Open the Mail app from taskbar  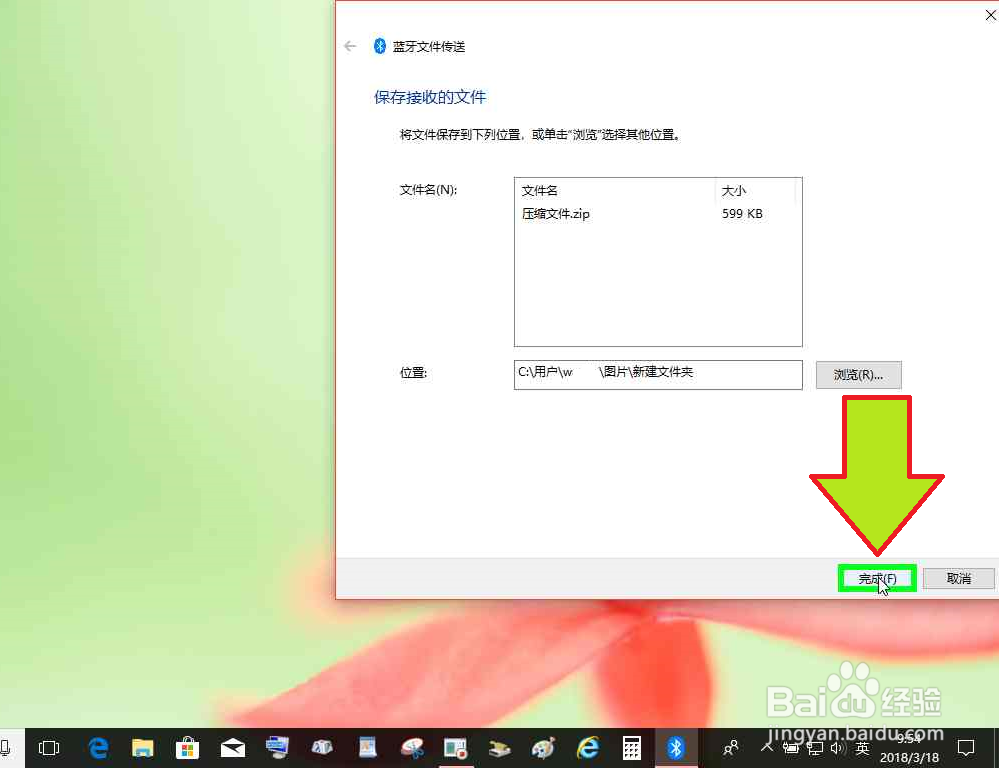233,748
